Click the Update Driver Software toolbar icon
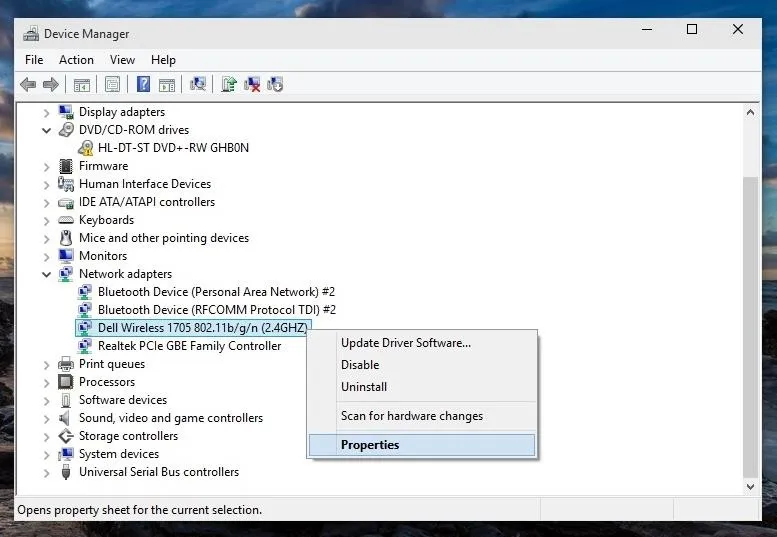 (229, 84)
